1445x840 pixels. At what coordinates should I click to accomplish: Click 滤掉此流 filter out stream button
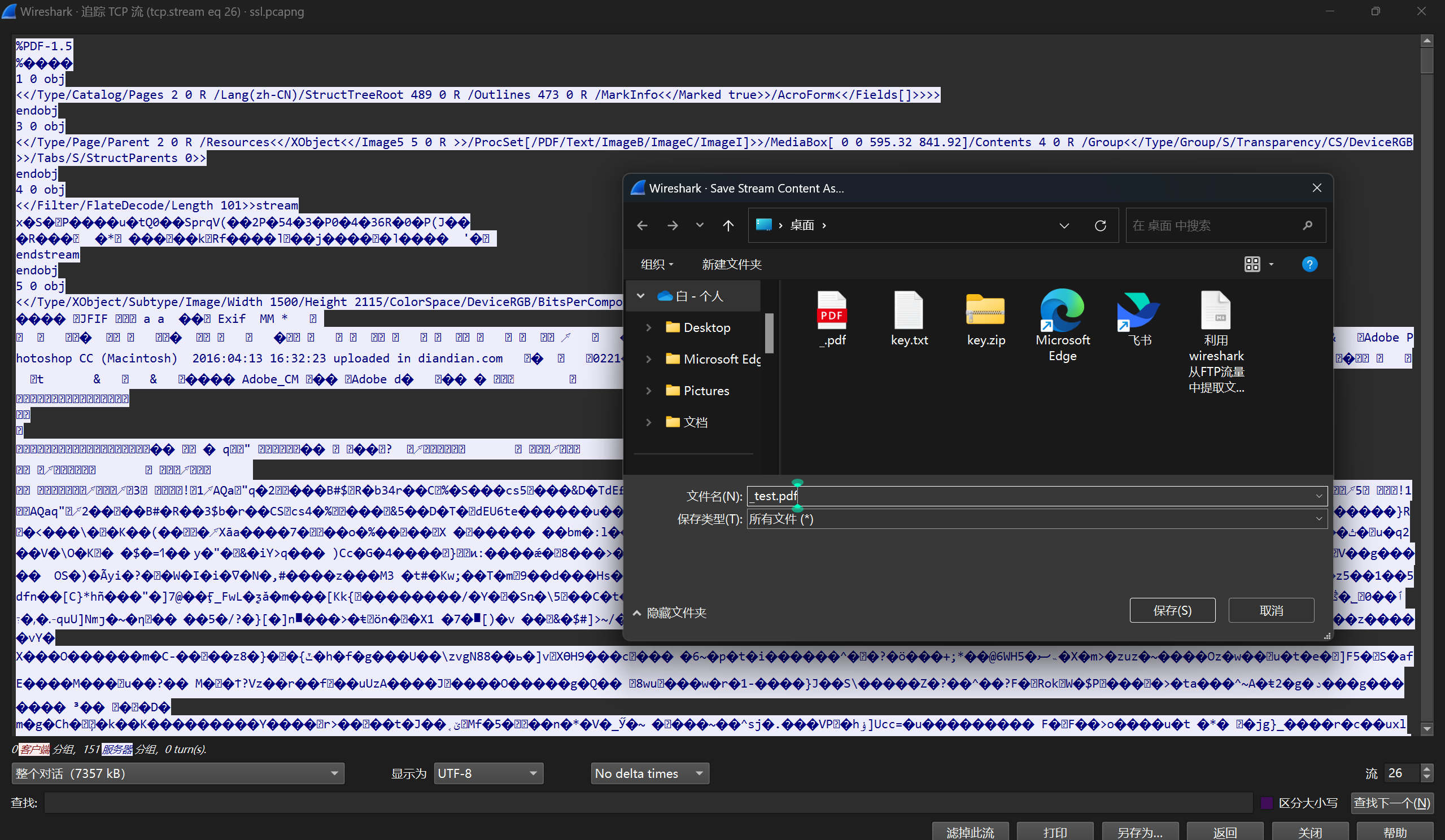pos(970,832)
